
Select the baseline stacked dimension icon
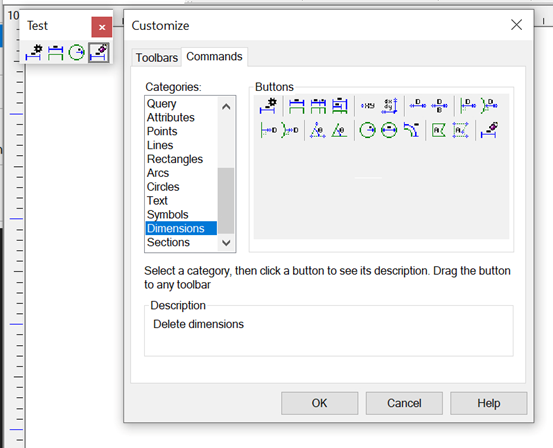pyautogui.click(x=340, y=105)
